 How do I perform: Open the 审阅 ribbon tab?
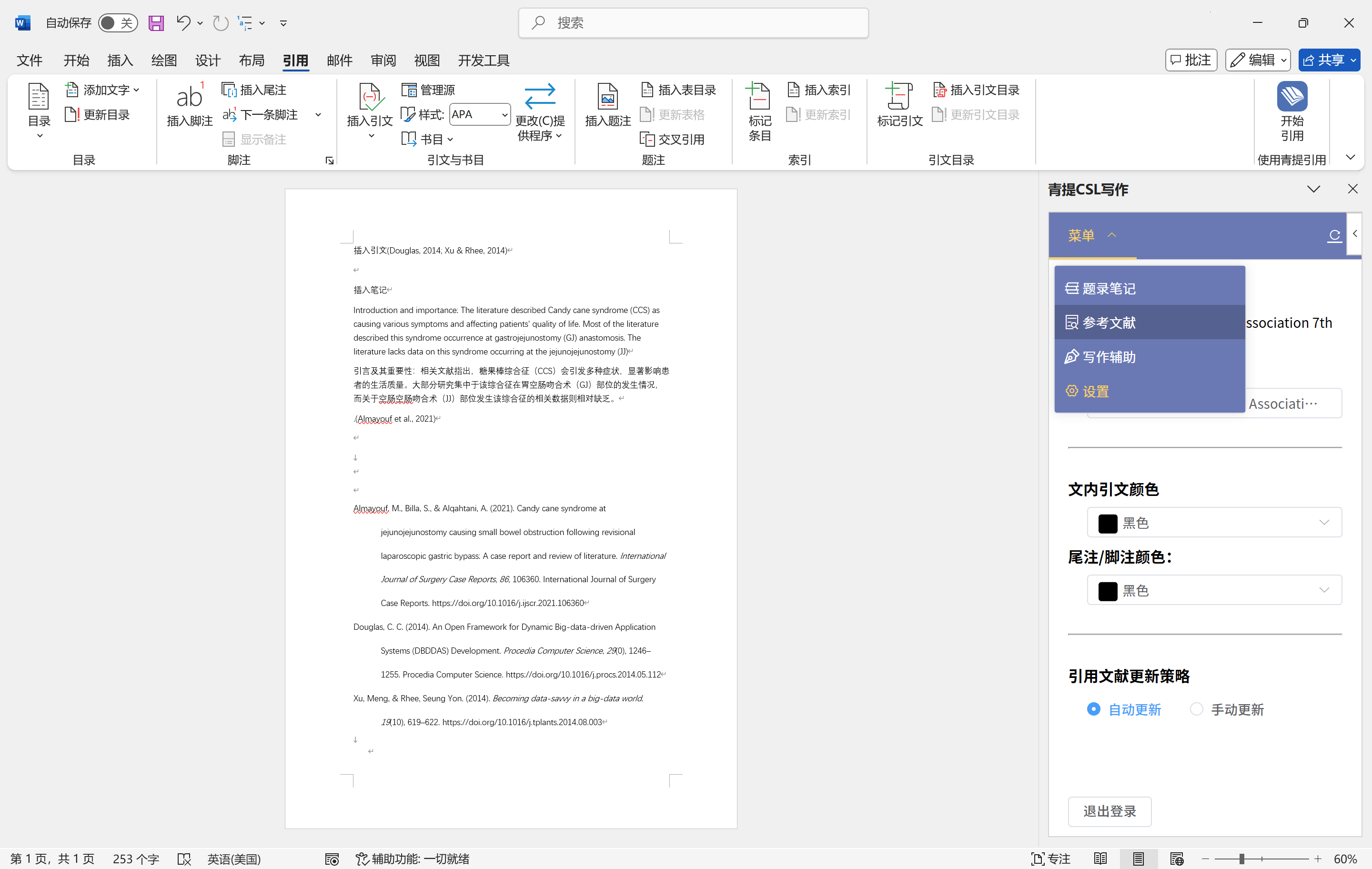coord(383,61)
